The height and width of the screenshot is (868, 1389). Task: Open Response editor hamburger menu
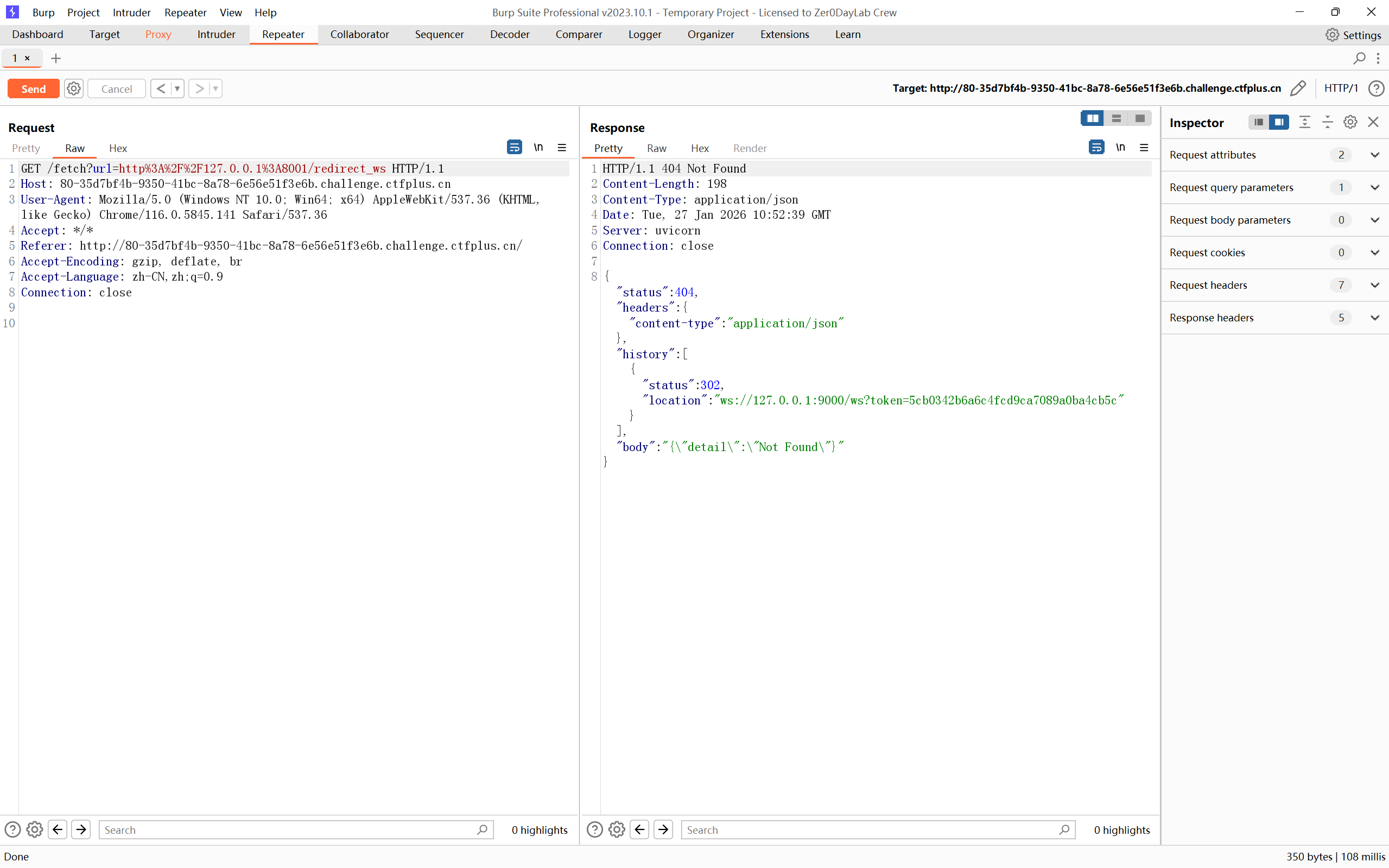1144,148
